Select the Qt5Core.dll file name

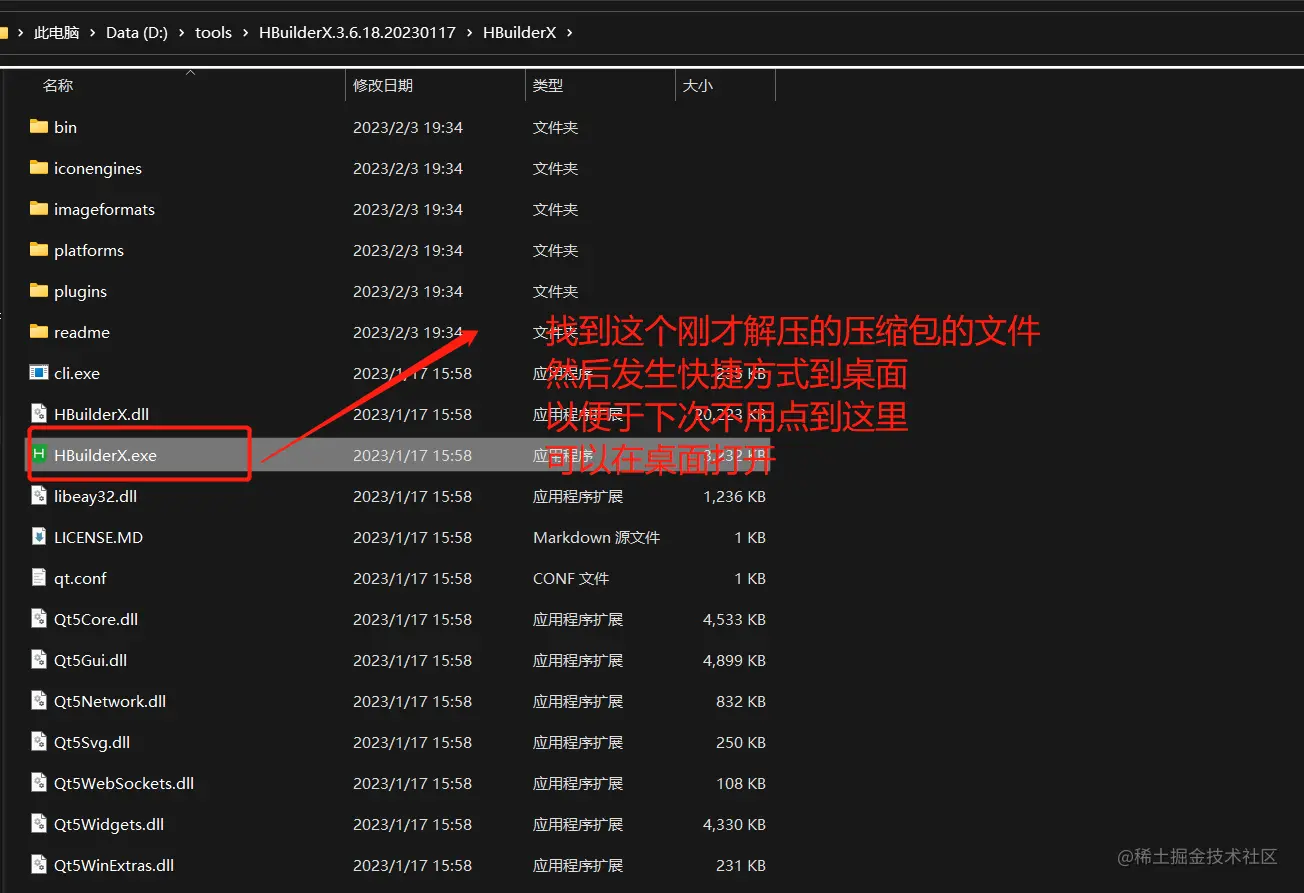click(96, 619)
